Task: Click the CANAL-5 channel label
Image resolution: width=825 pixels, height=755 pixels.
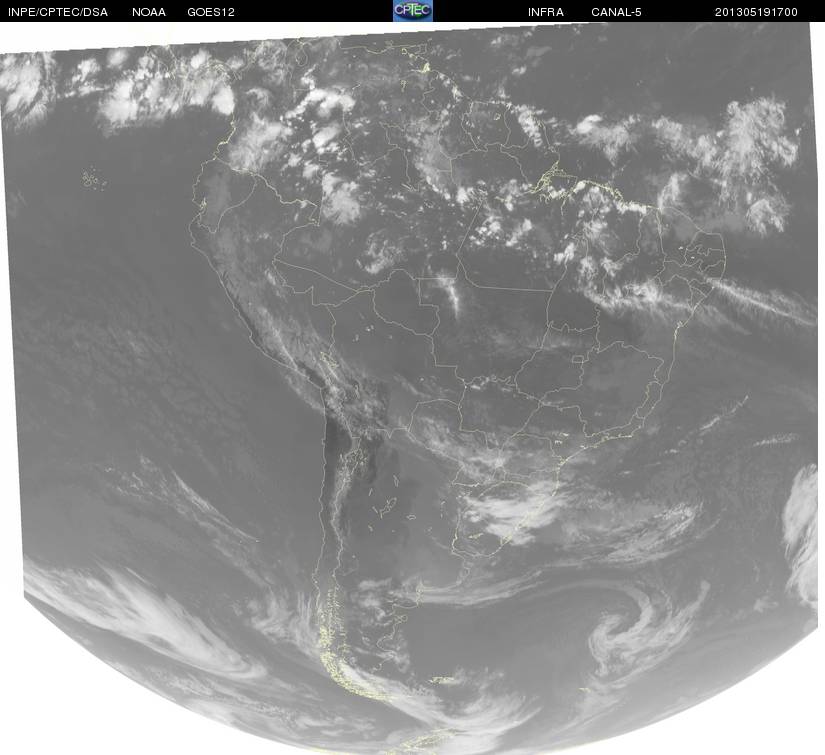Action: [616, 12]
